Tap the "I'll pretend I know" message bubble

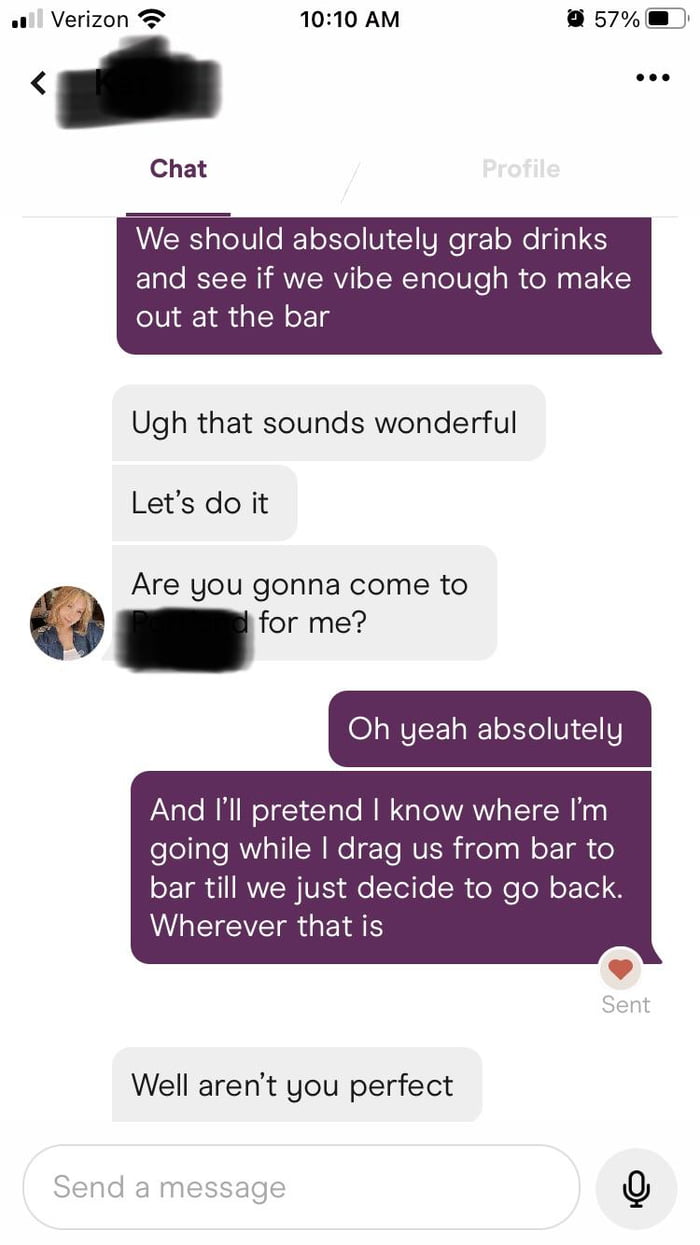point(390,867)
